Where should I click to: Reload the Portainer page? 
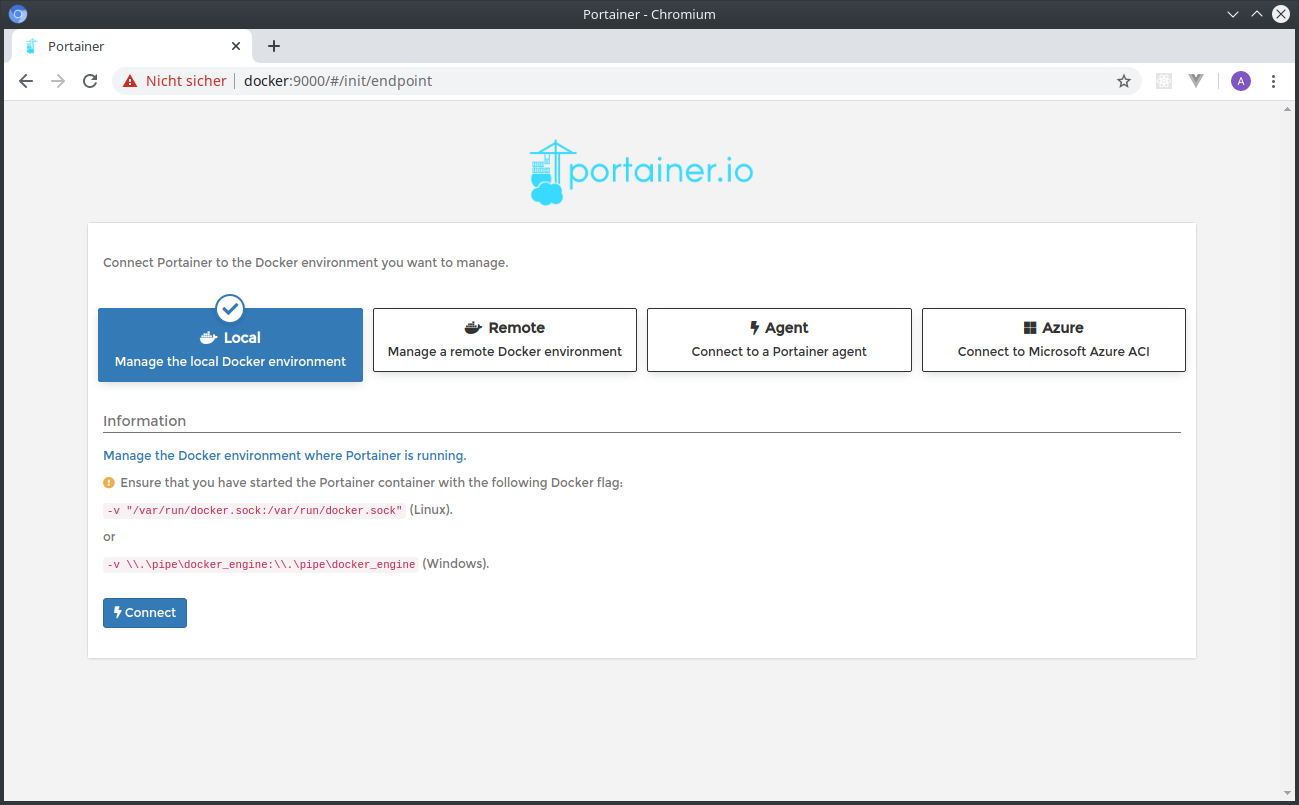pos(90,81)
